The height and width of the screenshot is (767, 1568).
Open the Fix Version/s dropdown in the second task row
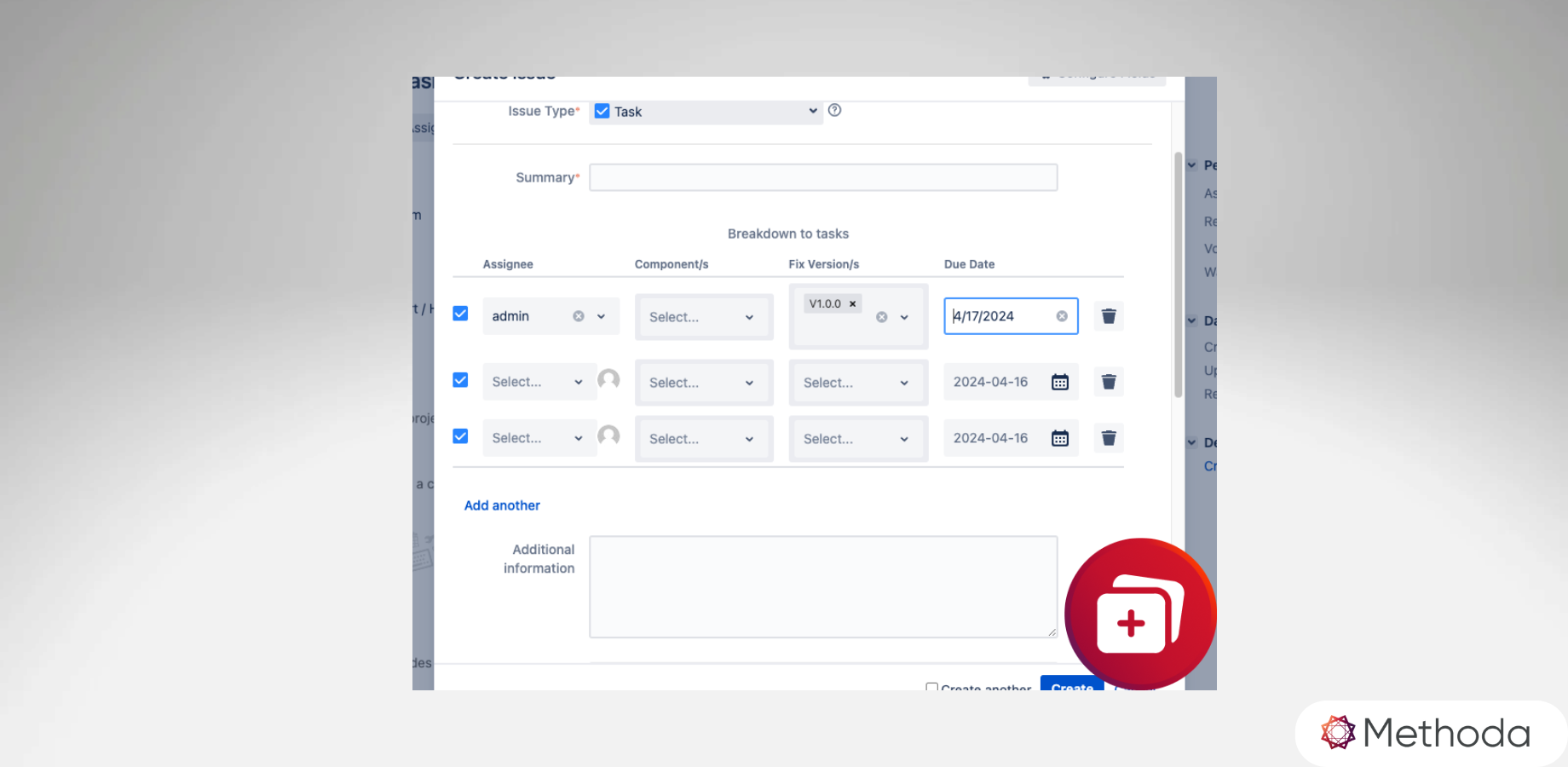858,383
